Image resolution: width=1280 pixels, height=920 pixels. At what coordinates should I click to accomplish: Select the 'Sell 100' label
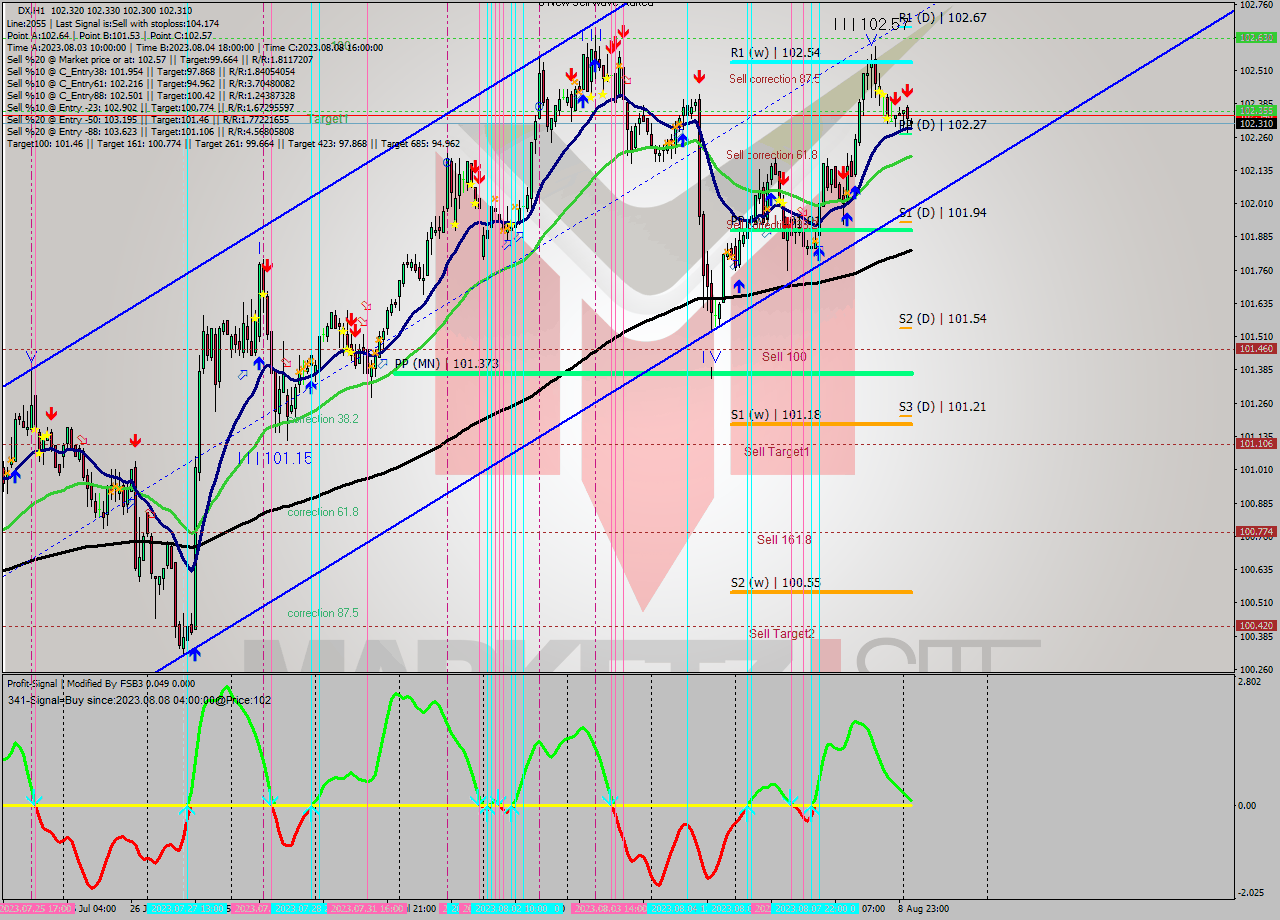(x=784, y=357)
